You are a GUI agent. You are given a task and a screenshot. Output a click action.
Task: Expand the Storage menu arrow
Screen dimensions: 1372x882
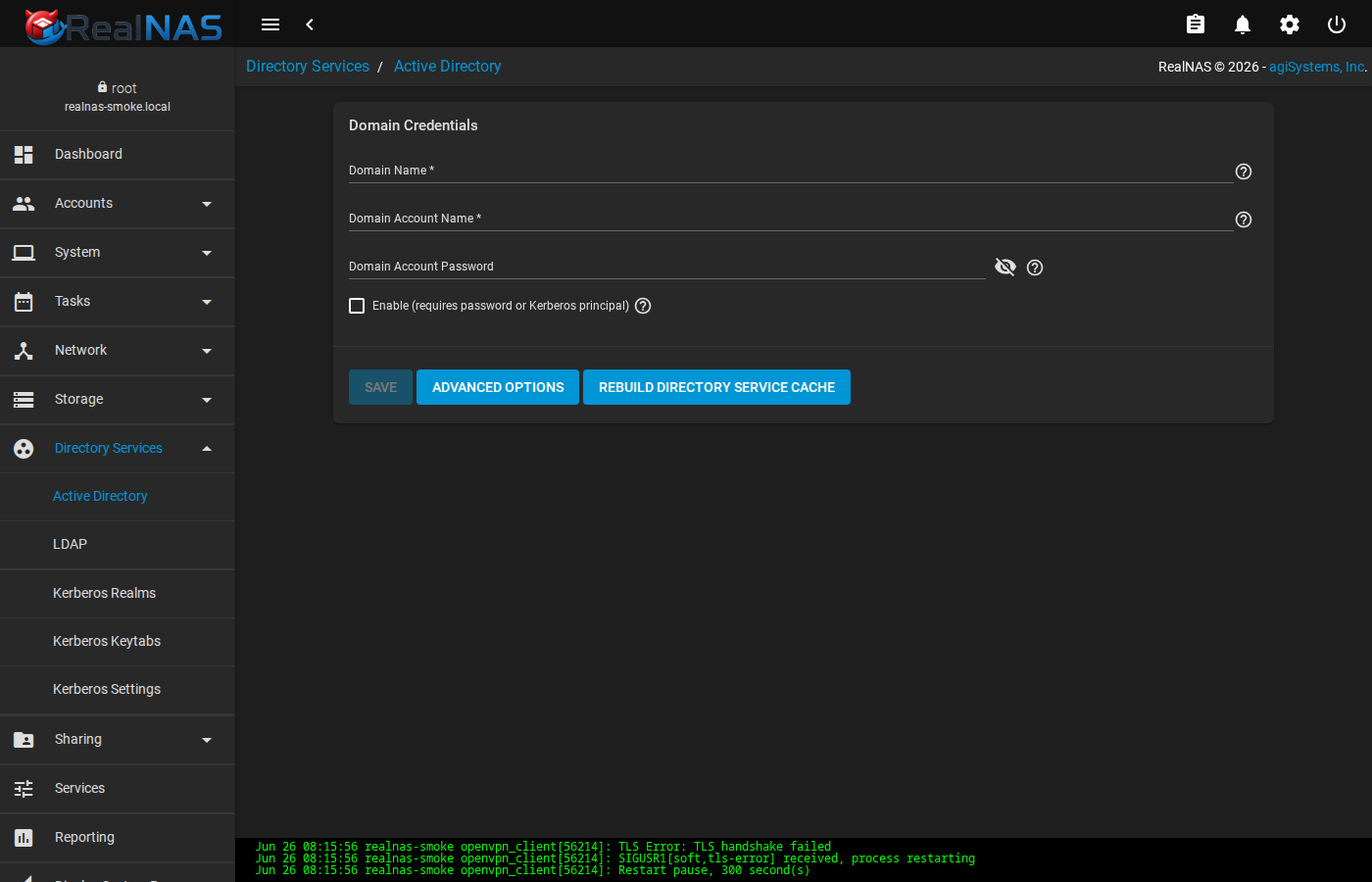[207, 400]
